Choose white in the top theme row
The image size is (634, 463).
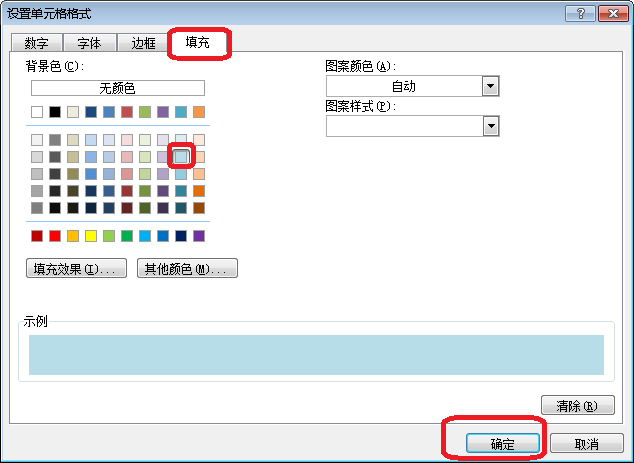pyautogui.click(x=37, y=112)
